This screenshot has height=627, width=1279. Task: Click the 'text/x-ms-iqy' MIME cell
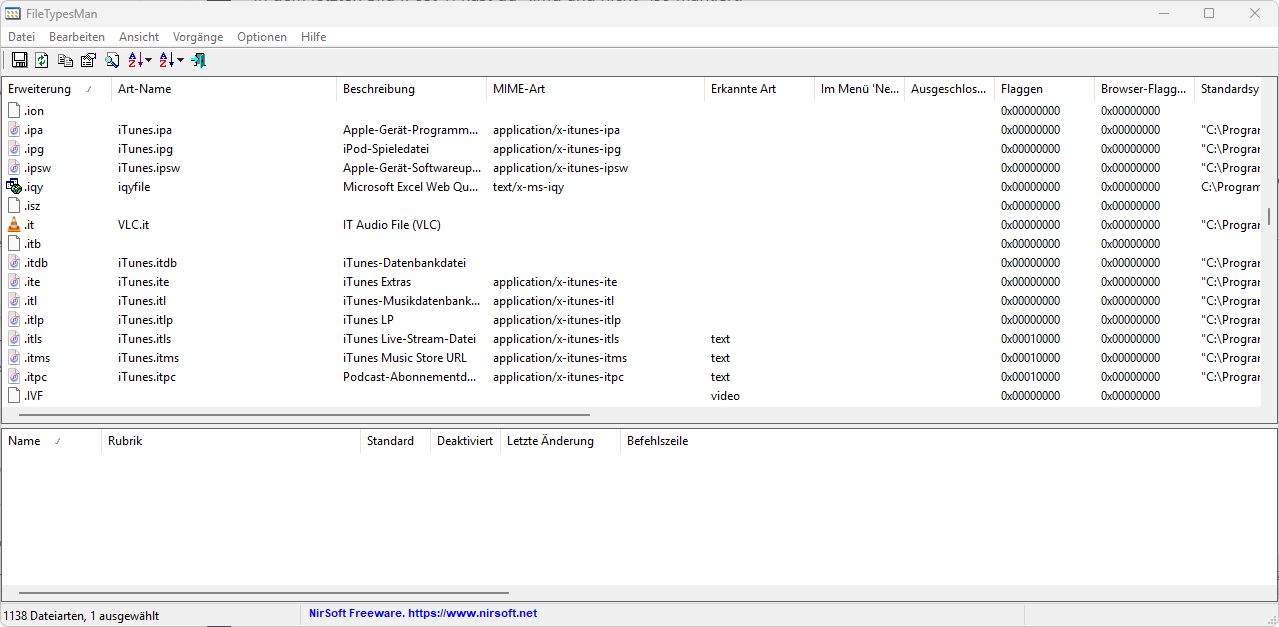pyautogui.click(x=529, y=187)
